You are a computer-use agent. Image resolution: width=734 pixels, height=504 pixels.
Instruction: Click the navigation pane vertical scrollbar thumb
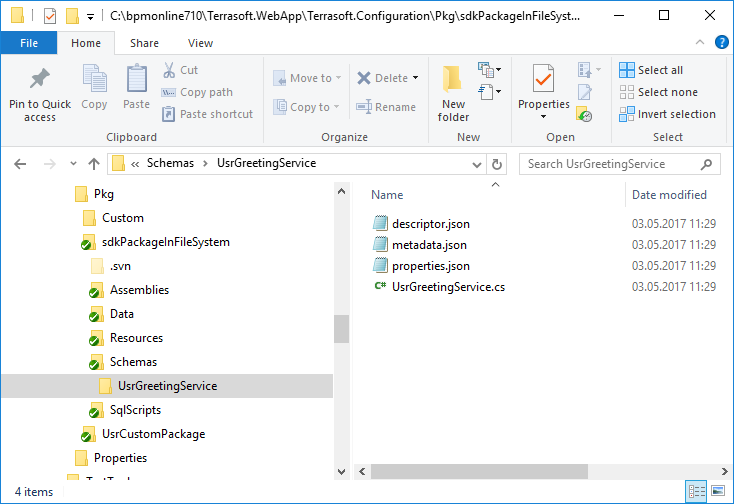click(341, 328)
